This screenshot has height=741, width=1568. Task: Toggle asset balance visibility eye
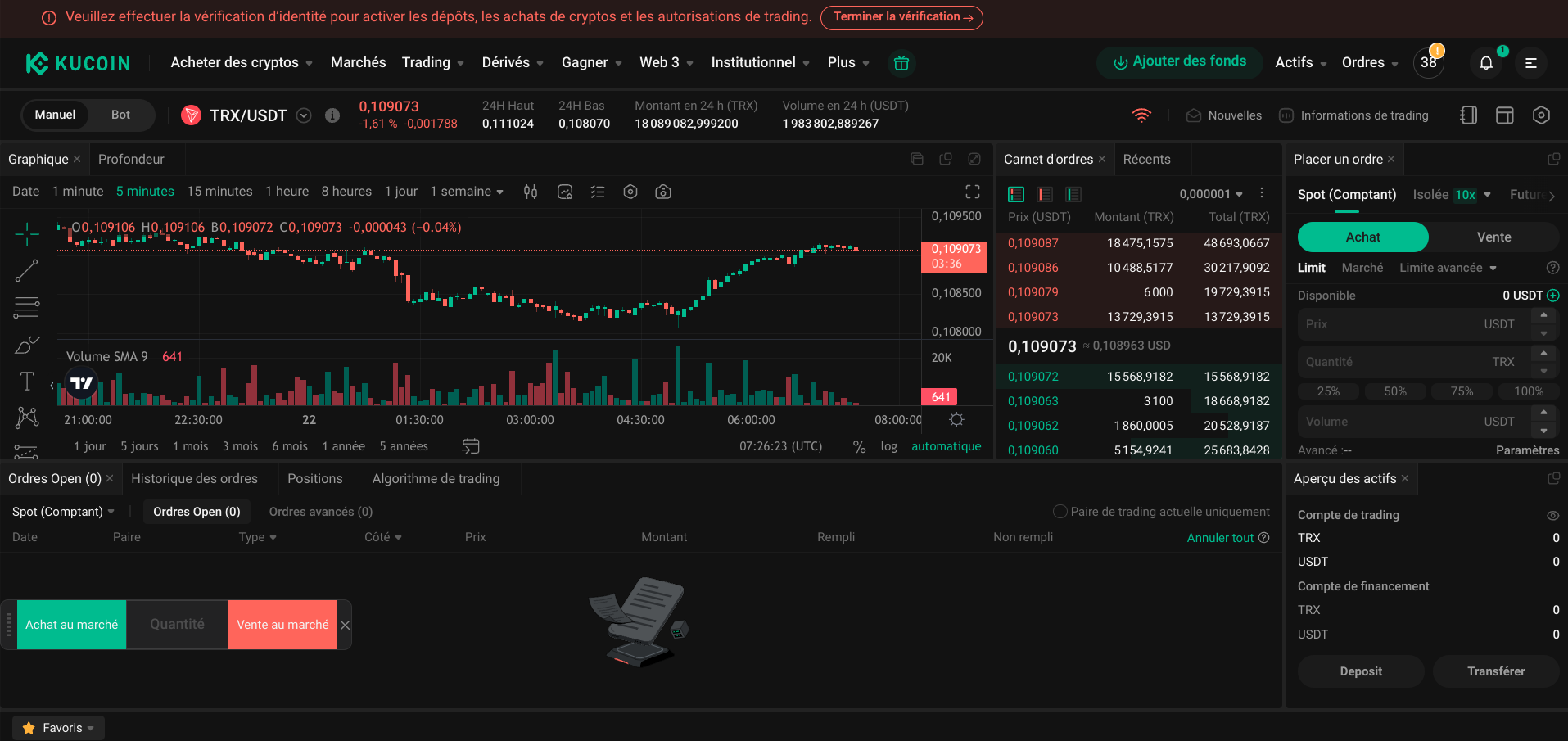1552,516
